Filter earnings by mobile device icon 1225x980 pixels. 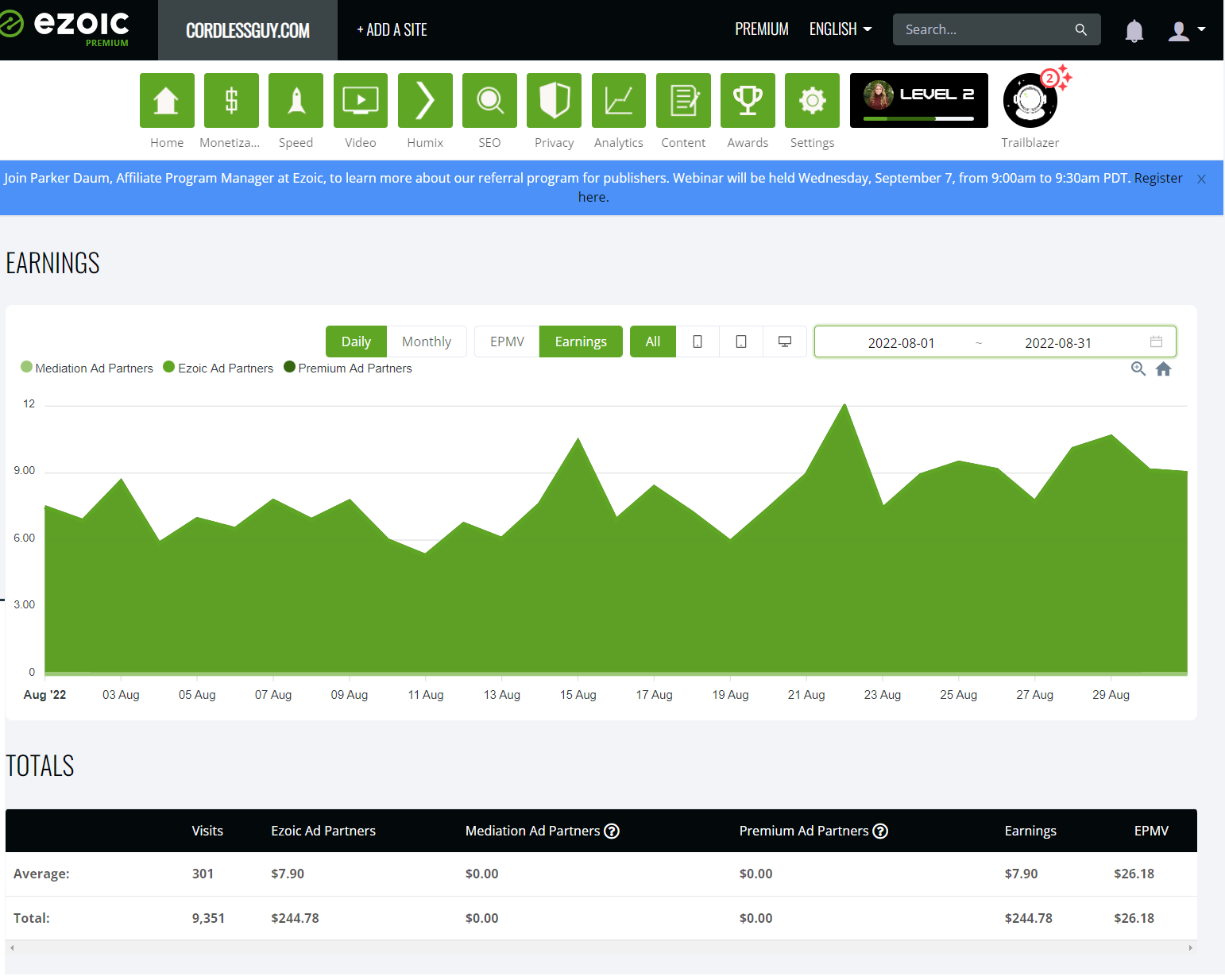698,341
